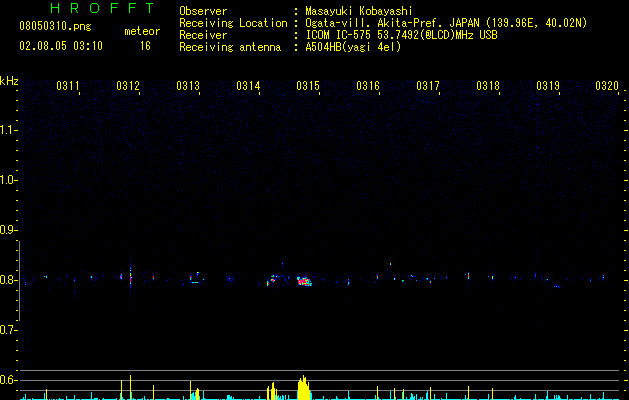
Task: Click the Receiver field label
Action: (x=203, y=35)
